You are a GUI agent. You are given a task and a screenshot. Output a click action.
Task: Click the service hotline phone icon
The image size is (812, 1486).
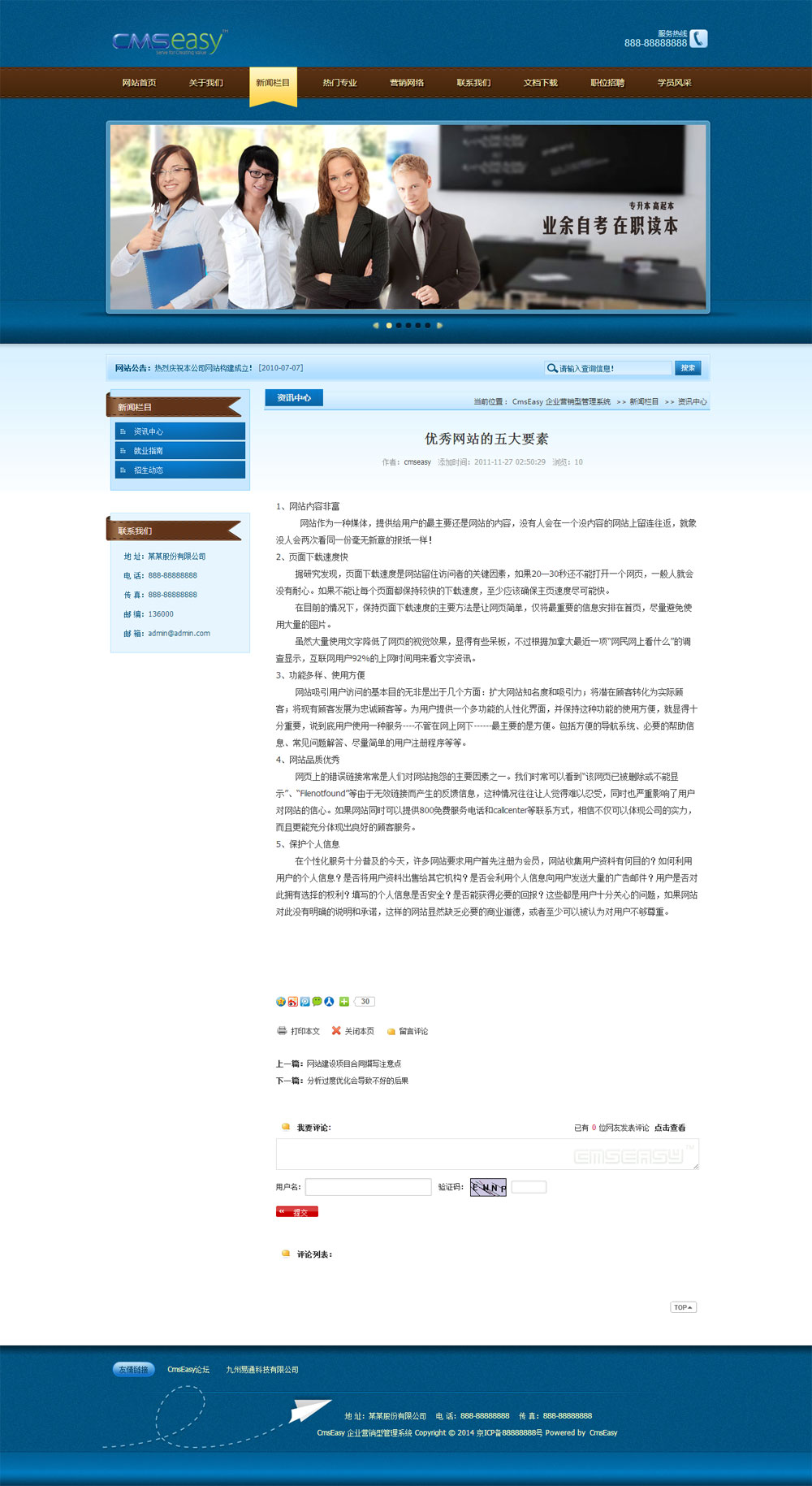point(698,38)
